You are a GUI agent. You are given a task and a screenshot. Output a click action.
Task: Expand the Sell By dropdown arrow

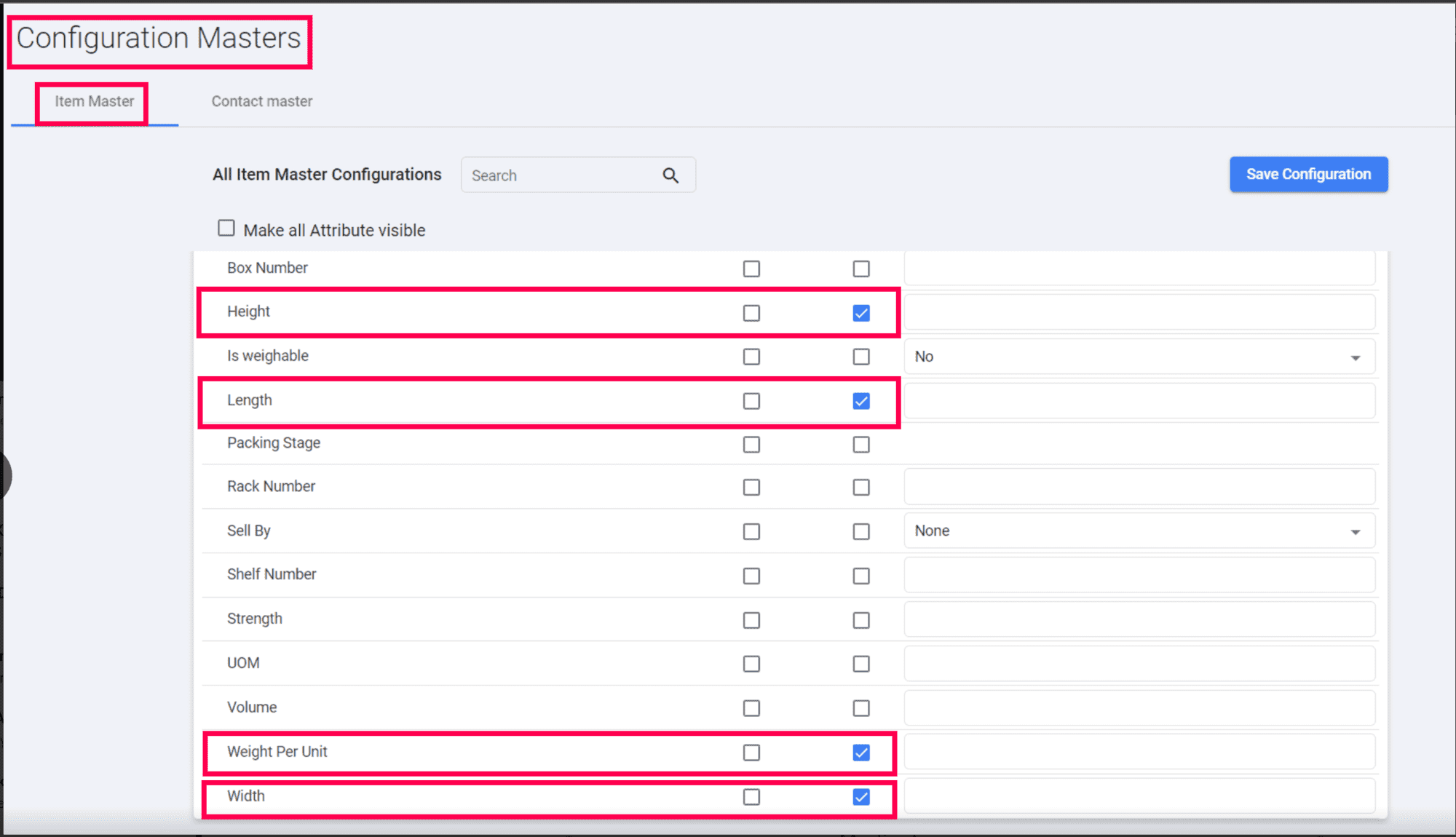tap(1355, 532)
